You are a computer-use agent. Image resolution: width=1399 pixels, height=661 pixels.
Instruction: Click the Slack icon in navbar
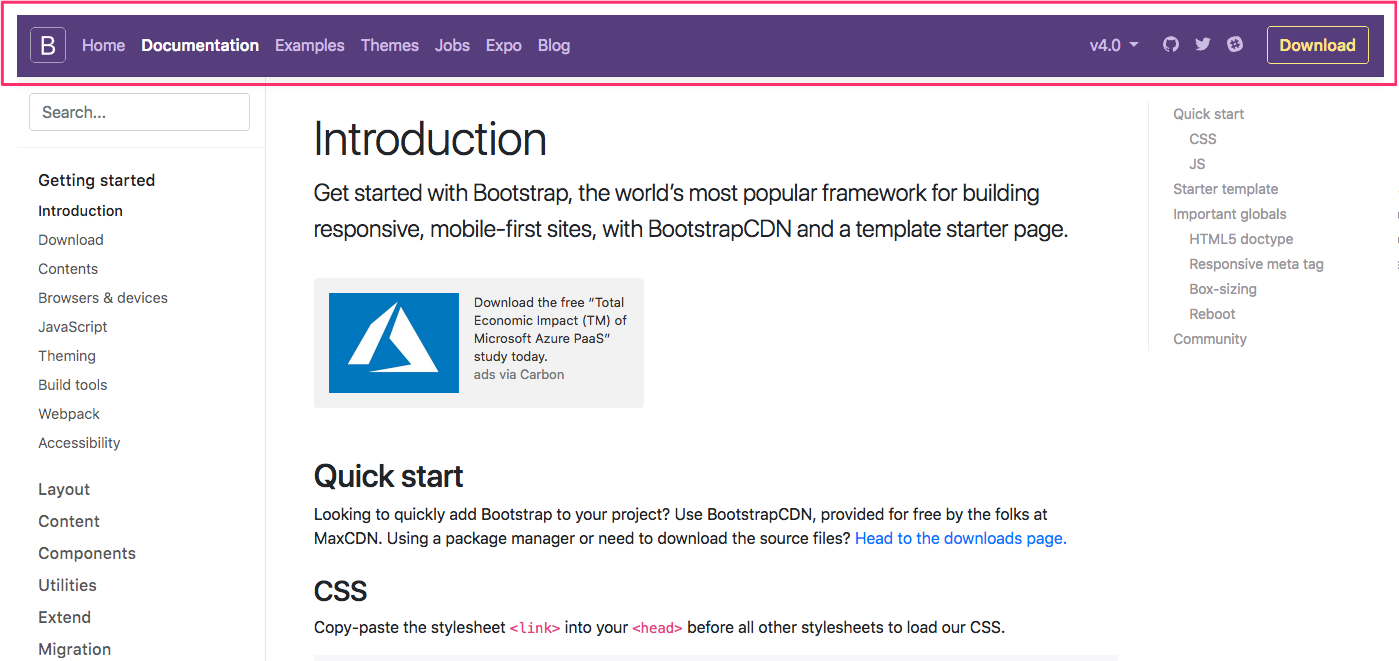click(x=1235, y=45)
